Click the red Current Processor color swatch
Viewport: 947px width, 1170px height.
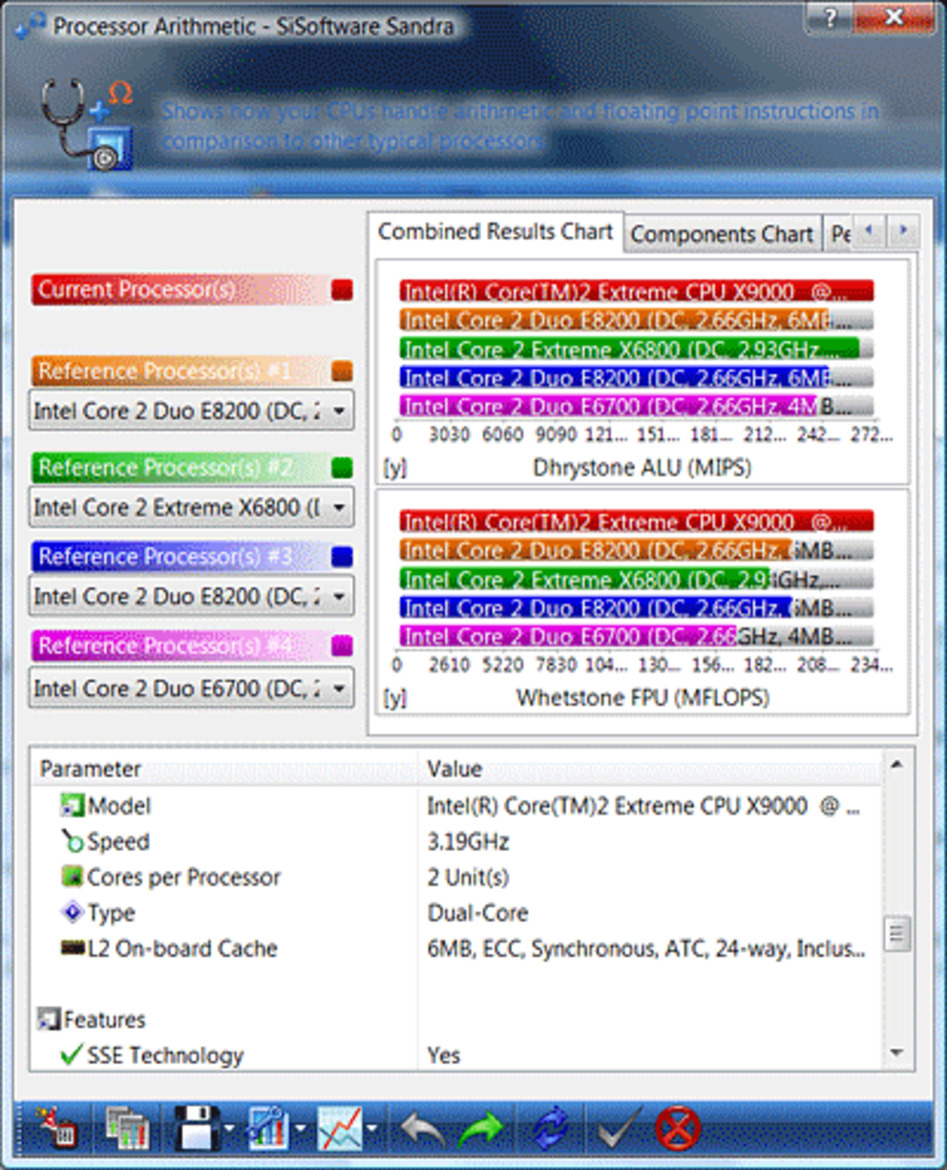(342, 290)
